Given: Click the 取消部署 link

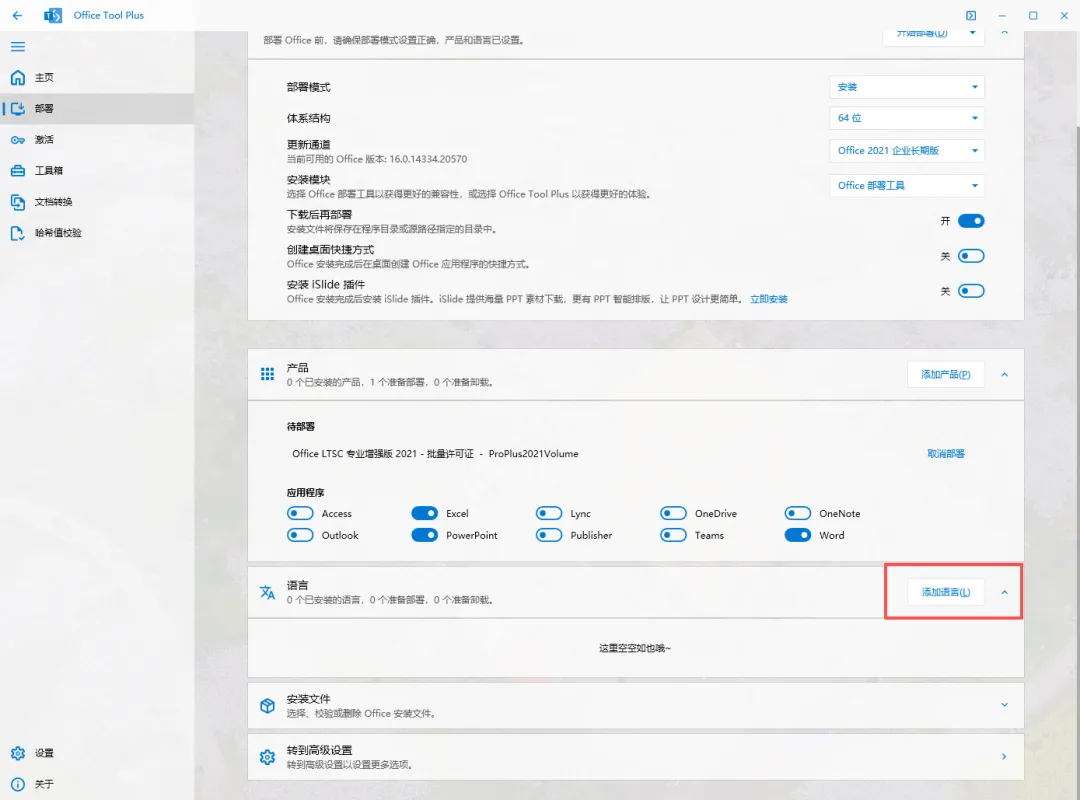Looking at the screenshot, I should coord(946,453).
